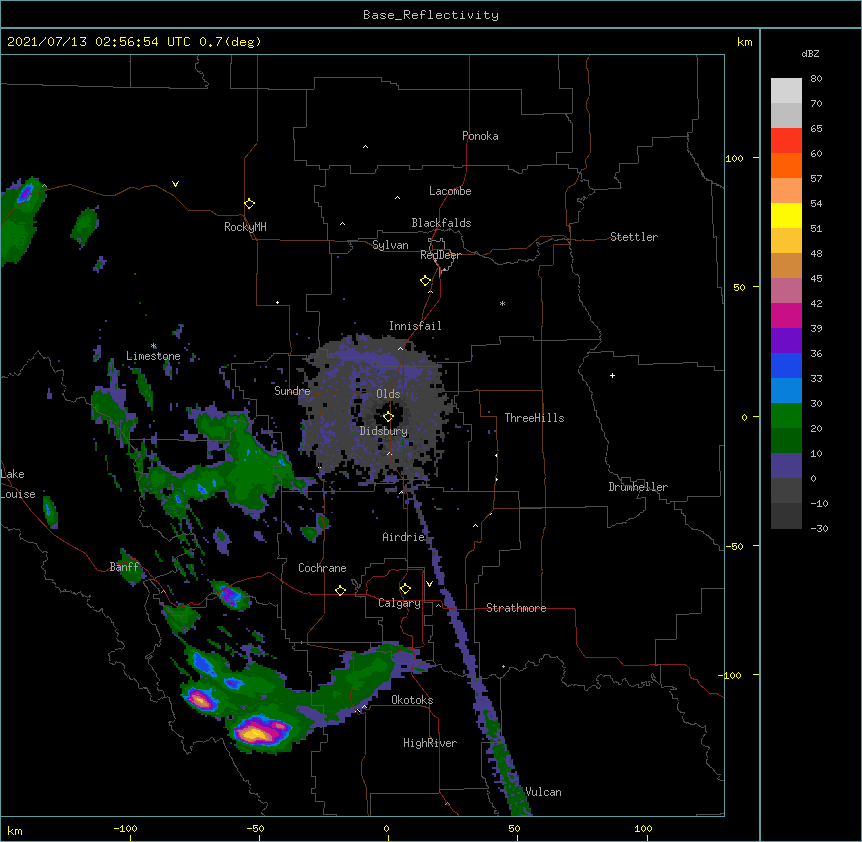Click the -30 value at the legend bottom
This screenshot has height=842, width=862.
pos(819,528)
